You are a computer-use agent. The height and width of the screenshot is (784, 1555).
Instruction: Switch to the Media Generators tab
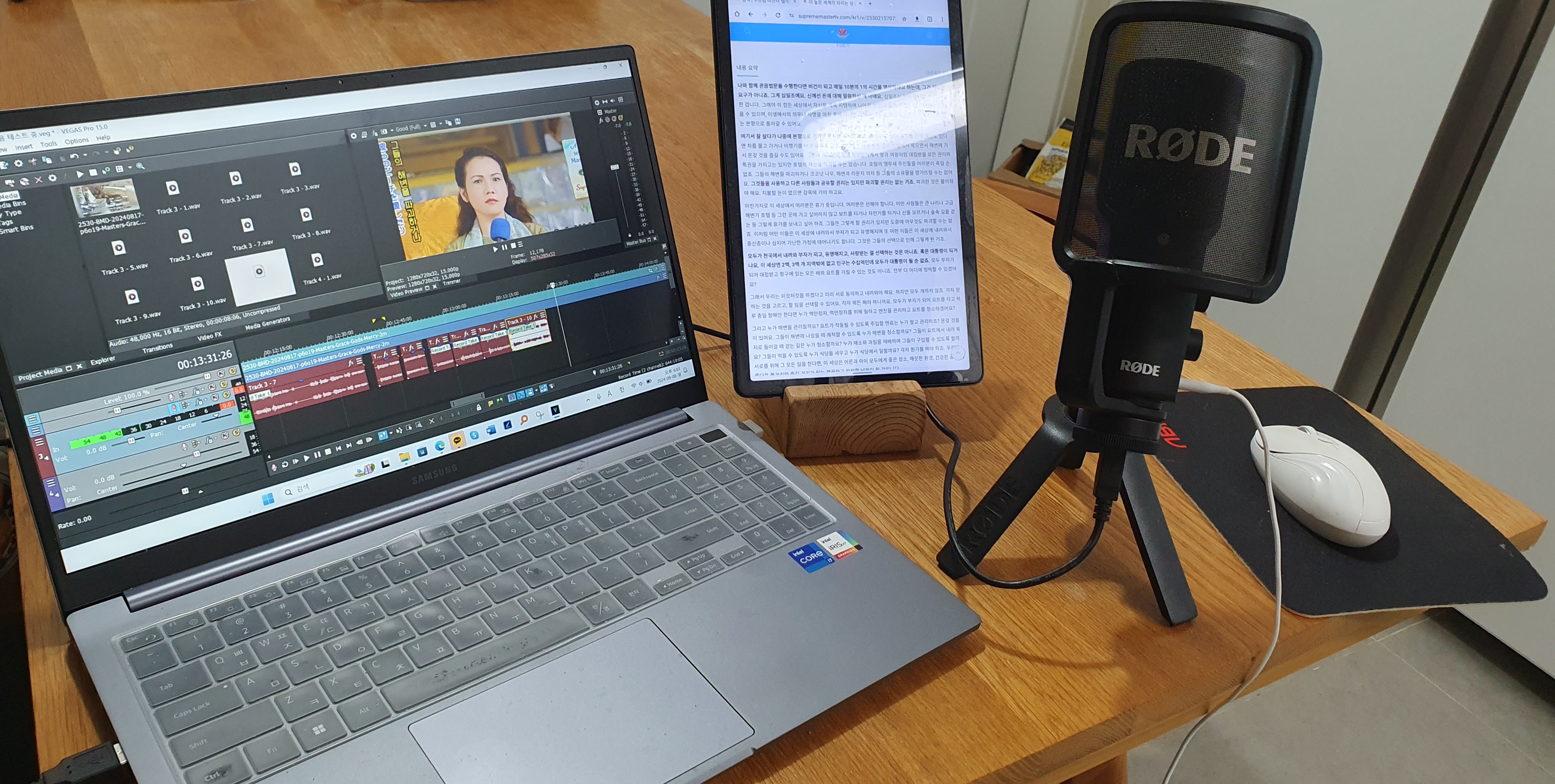pos(267,323)
